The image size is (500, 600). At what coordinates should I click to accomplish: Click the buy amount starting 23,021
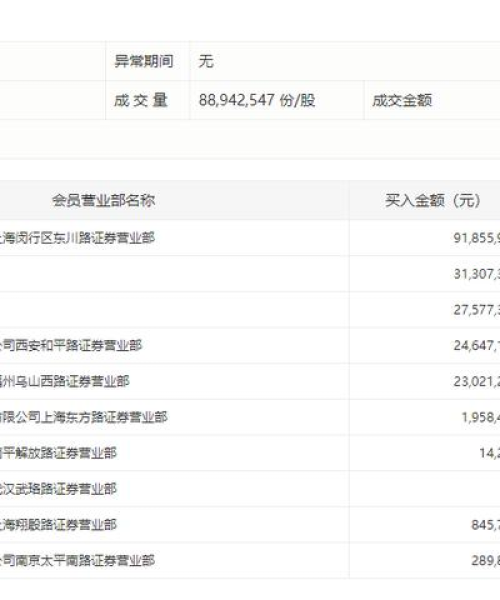477,381
